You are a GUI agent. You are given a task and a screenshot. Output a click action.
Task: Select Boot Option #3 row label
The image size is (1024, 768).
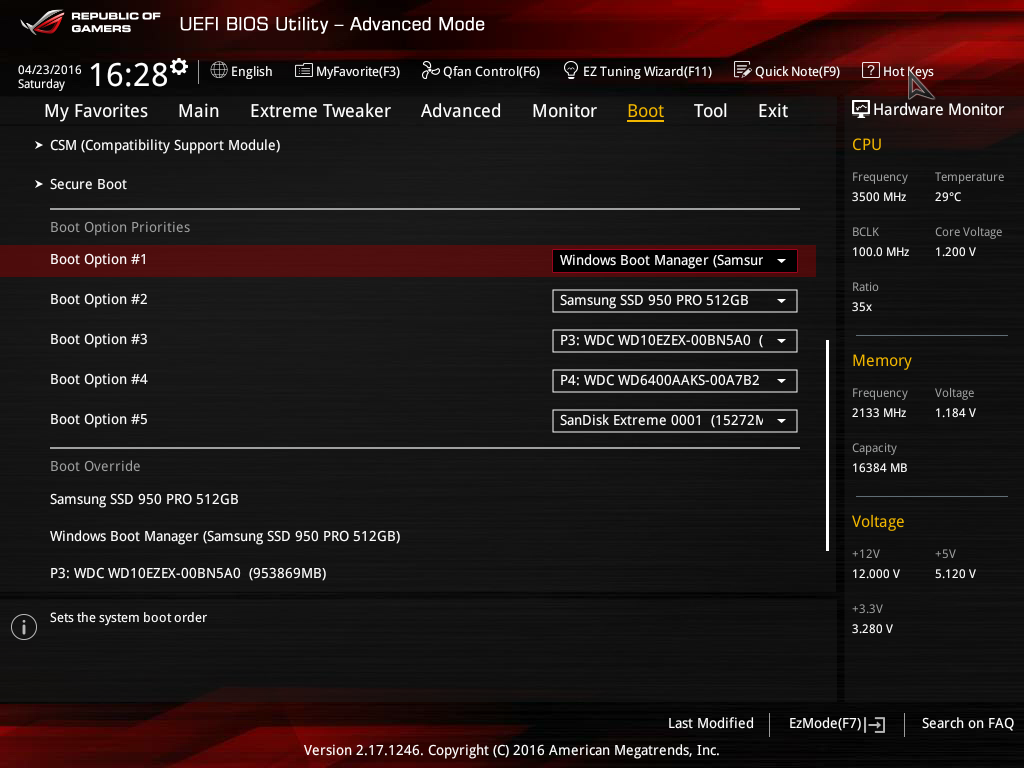(99, 339)
